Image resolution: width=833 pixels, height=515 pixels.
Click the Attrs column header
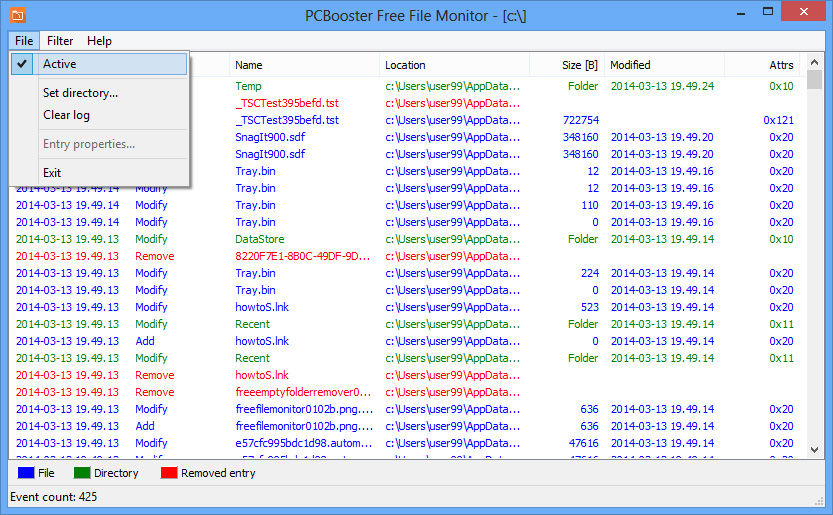pyautogui.click(x=764, y=65)
